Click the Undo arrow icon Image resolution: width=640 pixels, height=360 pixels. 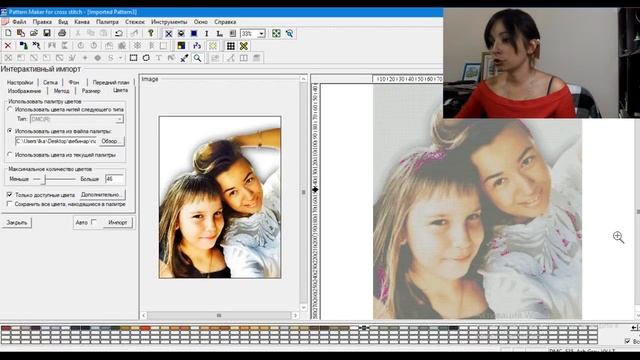119,33
